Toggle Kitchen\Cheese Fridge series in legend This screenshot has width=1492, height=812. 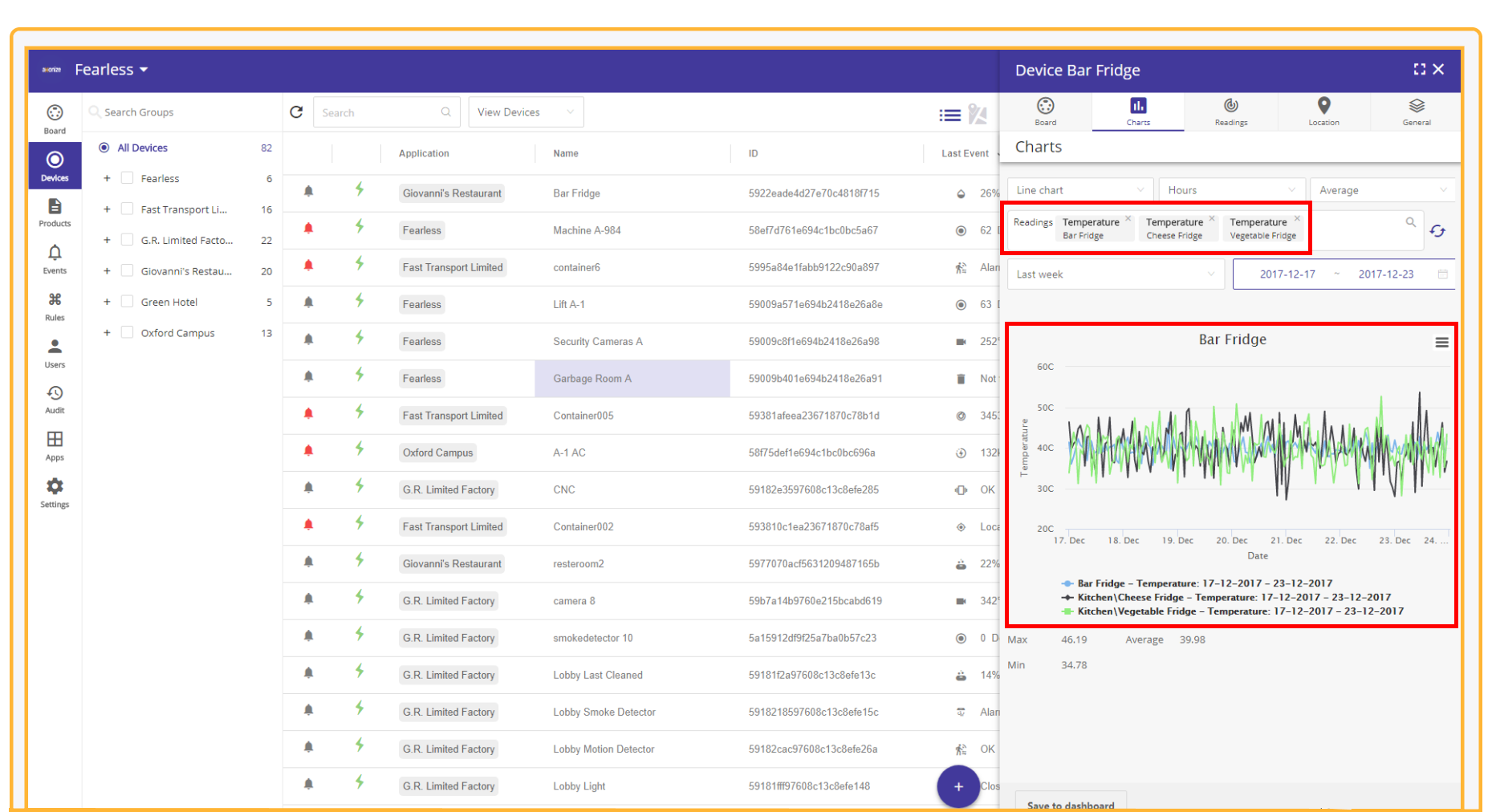[x=1226, y=597]
